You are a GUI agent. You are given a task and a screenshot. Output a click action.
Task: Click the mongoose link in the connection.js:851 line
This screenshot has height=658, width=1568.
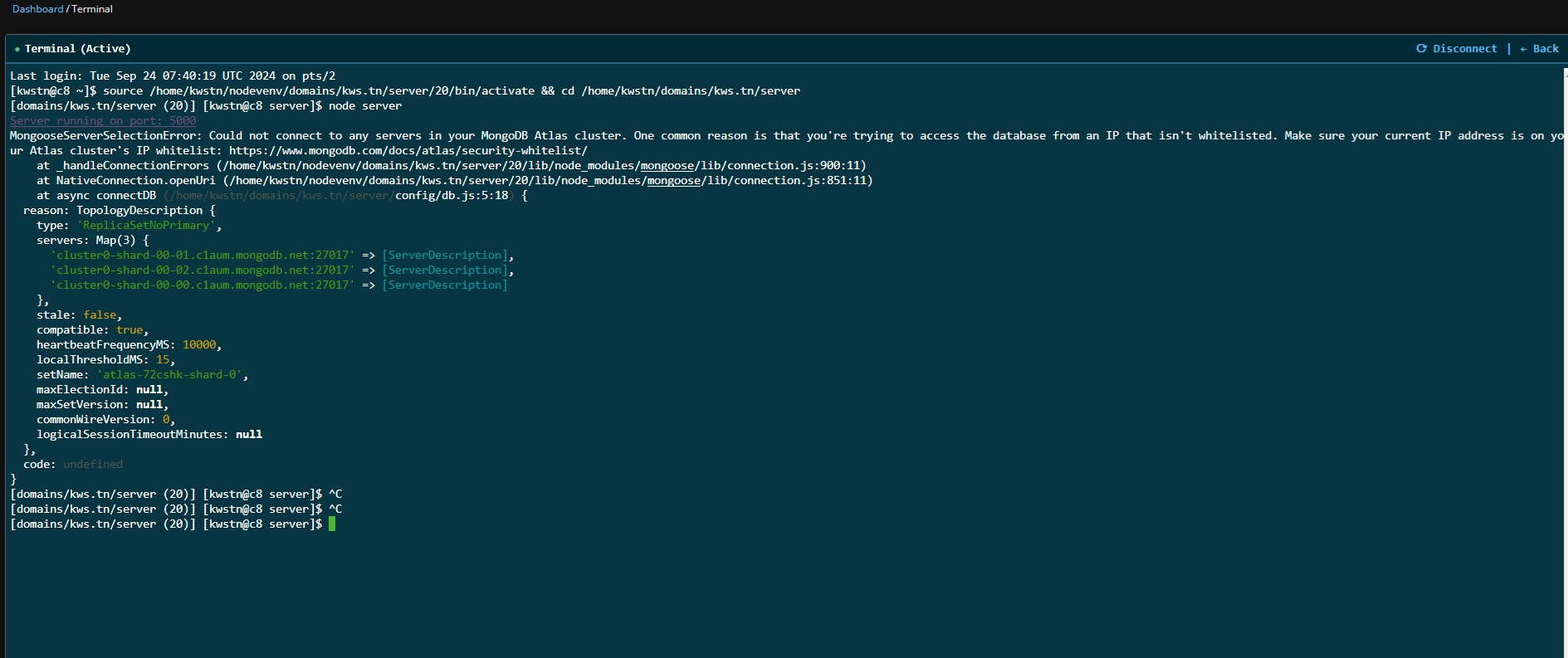click(673, 181)
